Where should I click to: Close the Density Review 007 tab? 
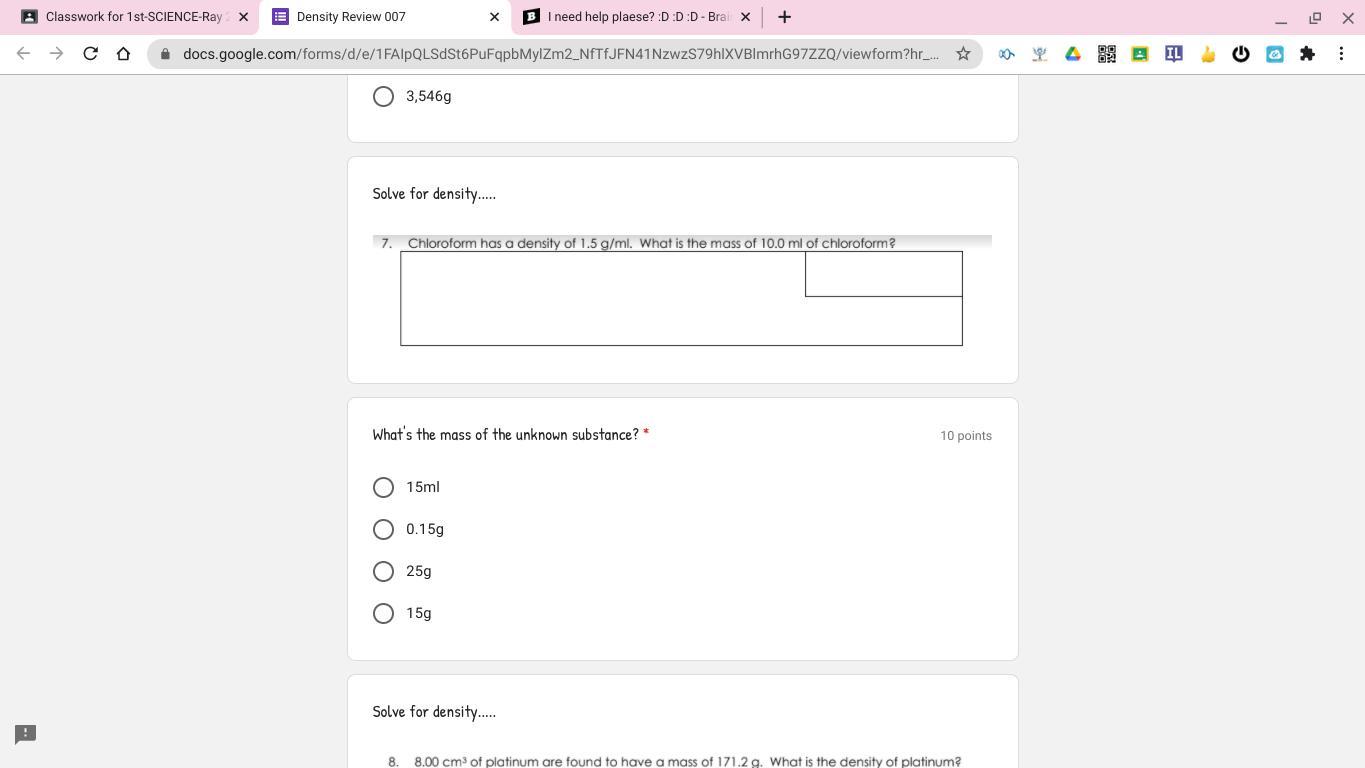[494, 17]
